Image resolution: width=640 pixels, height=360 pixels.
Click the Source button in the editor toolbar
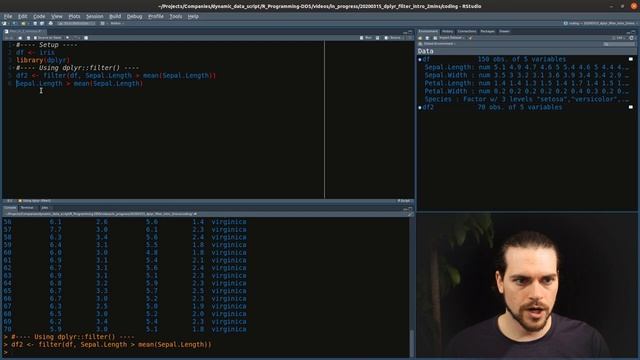point(393,38)
